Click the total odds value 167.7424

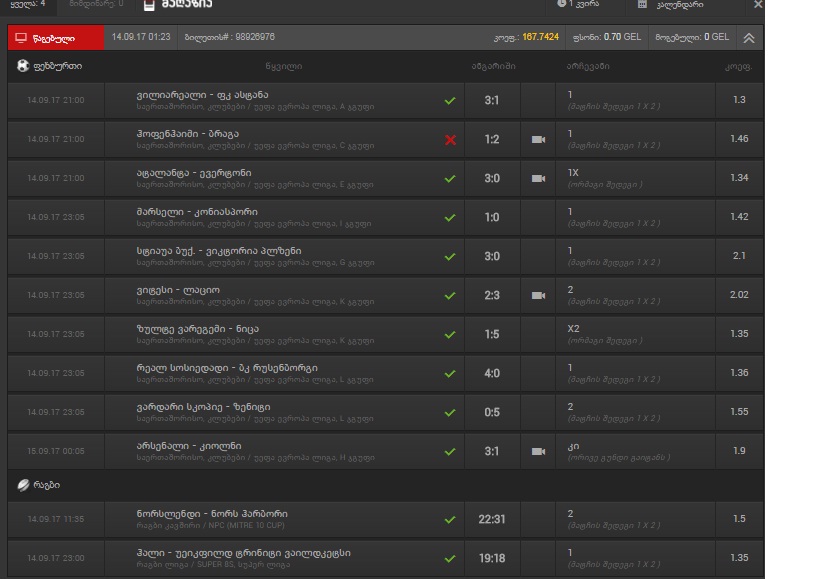pos(541,37)
